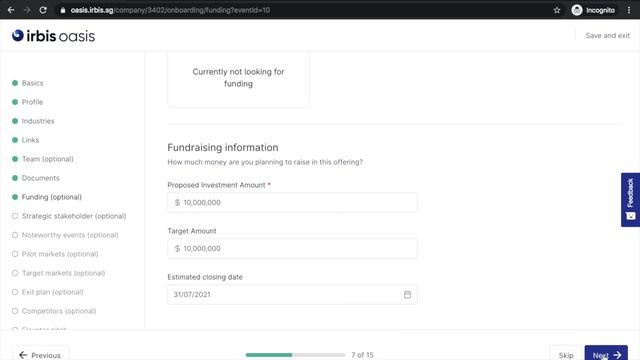The image size is (640, 360).
Task: Open the Feedback side tab
Action: 631,200
